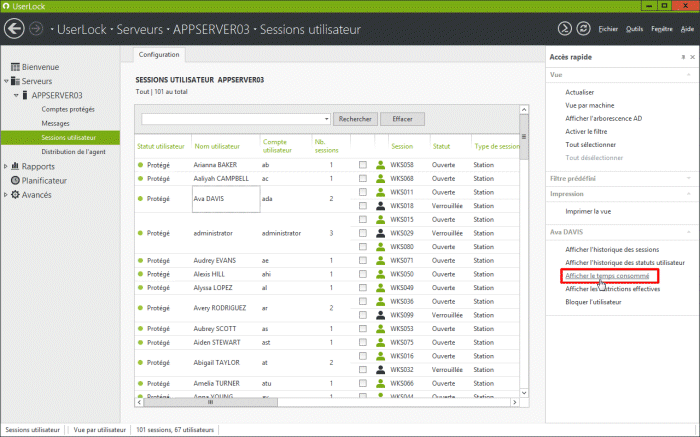Image resolution: width=700 pixels, height=437 pixels.
Task: Click Afficher l'historique des sessions
Action: coord(612,250)
